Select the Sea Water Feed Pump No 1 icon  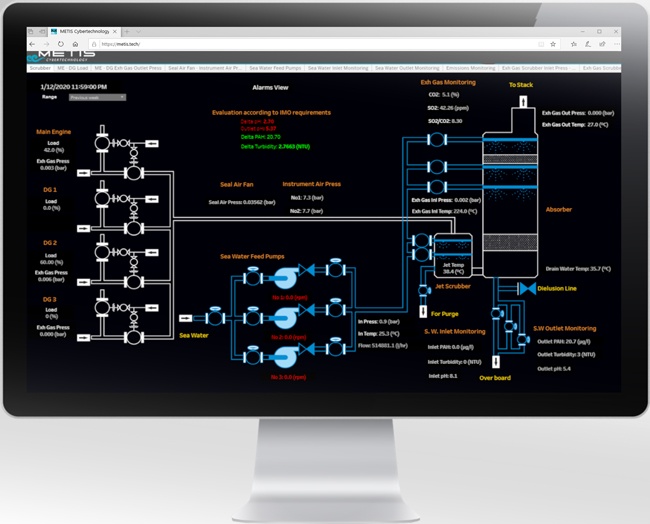point(285,277)
